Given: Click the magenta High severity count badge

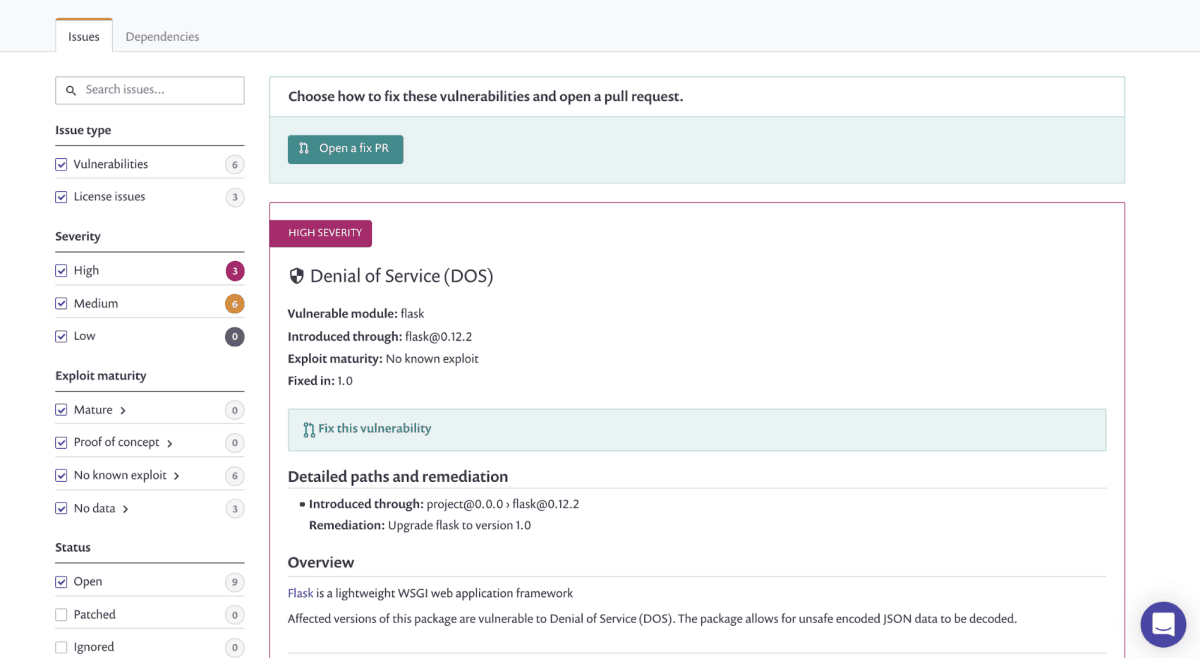Looking at the screenshot, I should click(235, 271).
